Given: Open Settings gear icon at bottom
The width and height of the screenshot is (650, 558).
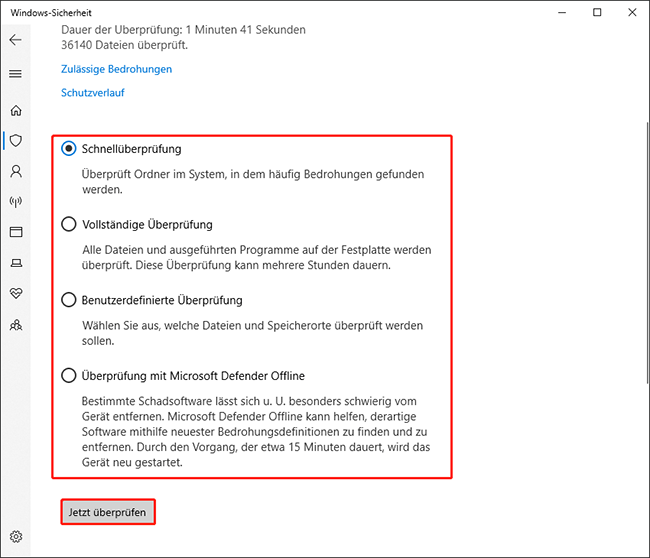Looking at the screenshot, I should [x=15, y=536].
